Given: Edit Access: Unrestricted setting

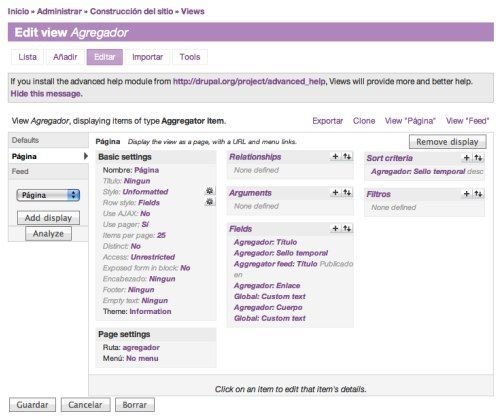Looking at the screenshot, I should tap(153, 257).
